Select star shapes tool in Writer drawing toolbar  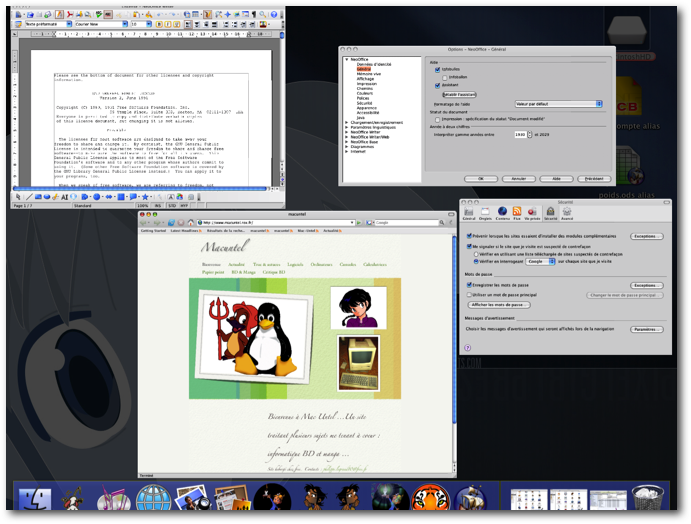(145, 197)
